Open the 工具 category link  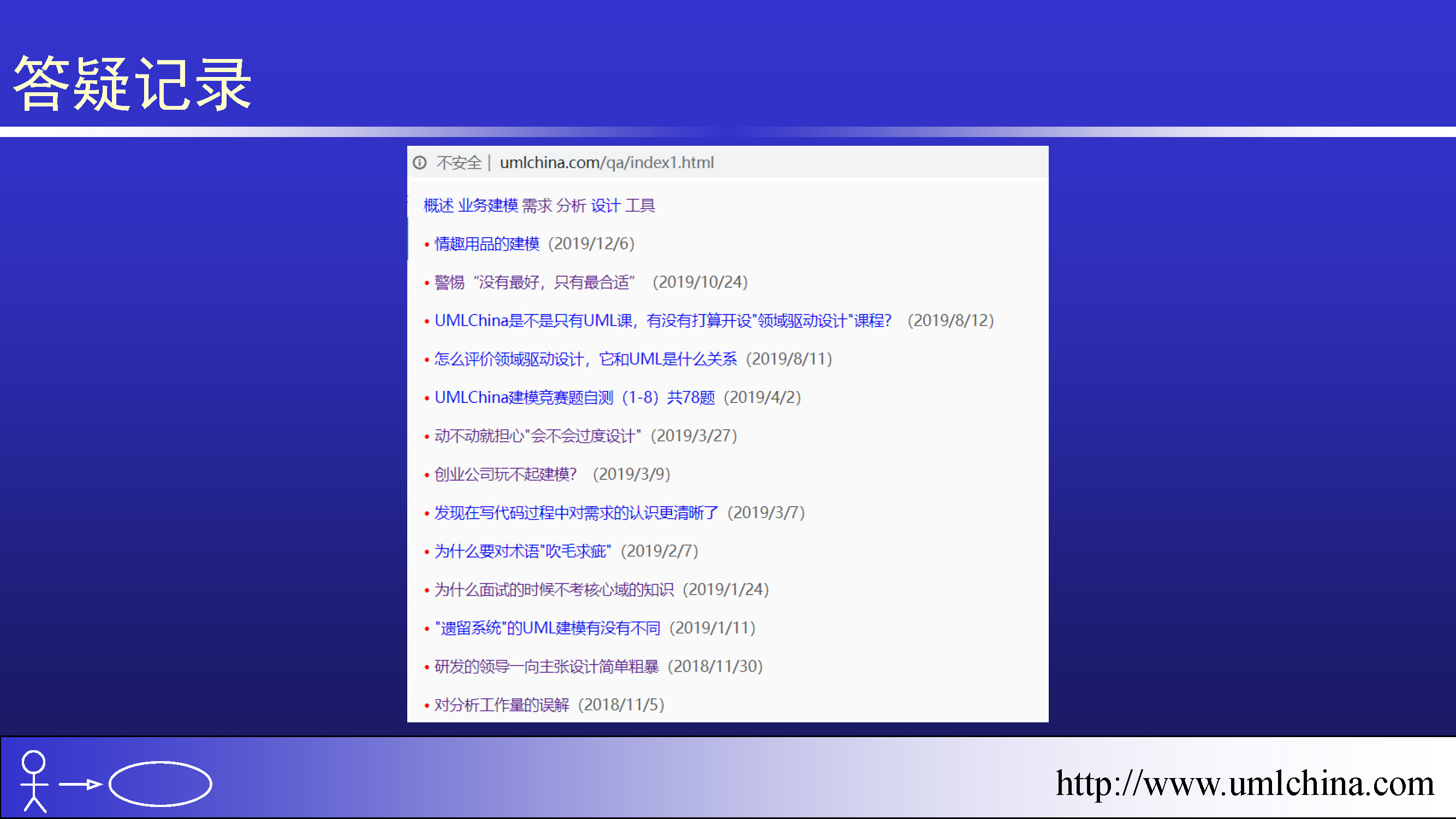click(640, 206)
